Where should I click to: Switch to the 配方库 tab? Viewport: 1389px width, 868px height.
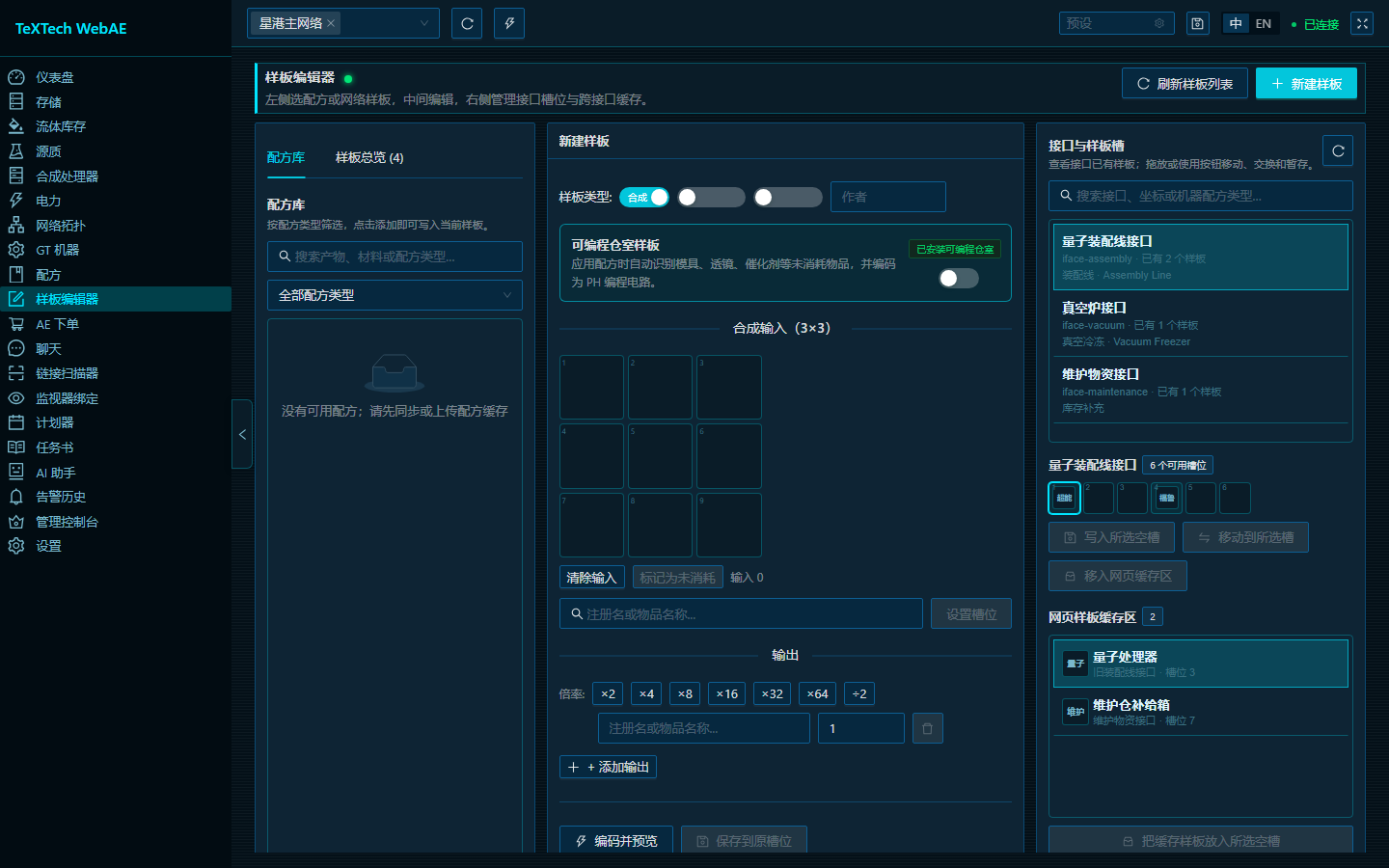(x=286, y=157)
